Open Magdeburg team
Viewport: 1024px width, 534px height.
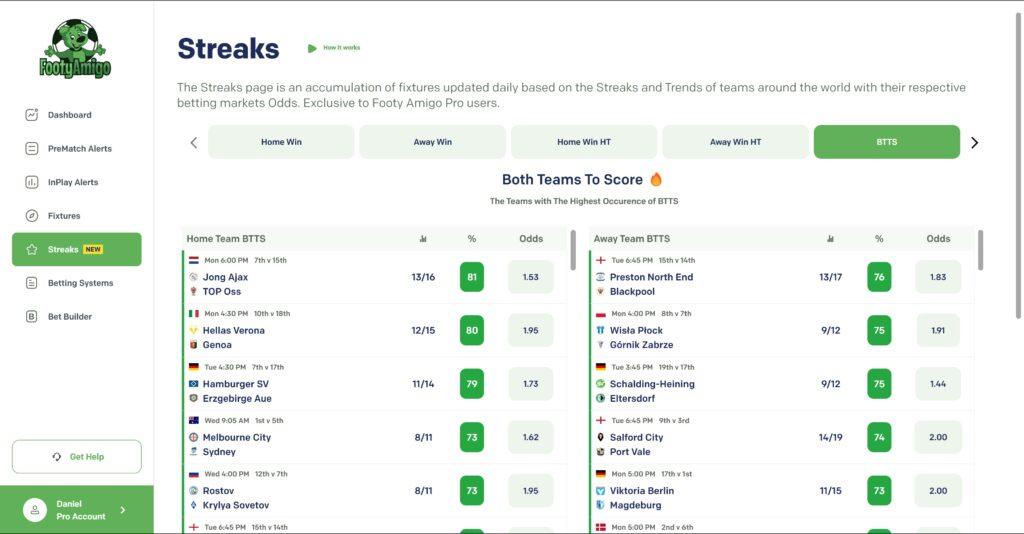point(635,505)
